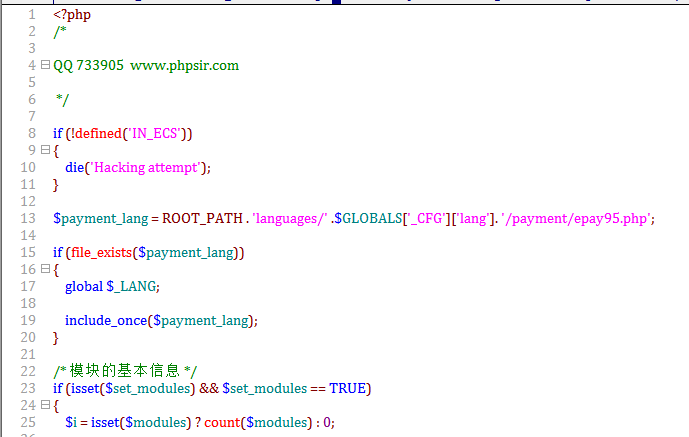The image size is (689, 437).
Task: Click 'include_once' on line 19
Action: click(x=106, y=321)
